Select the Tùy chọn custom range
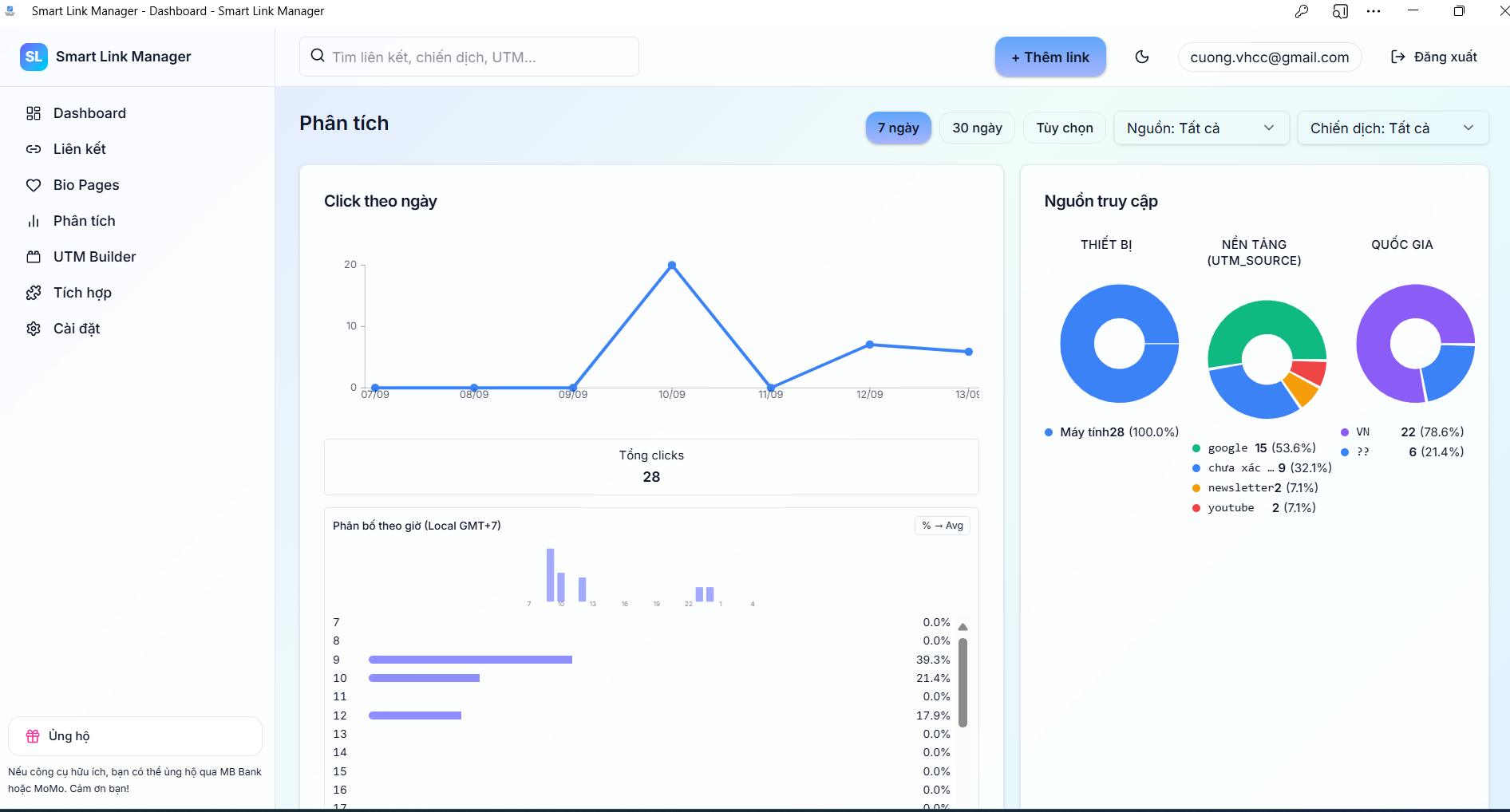The width and height of the screenshot is (1510, 812). [1065, 128]
